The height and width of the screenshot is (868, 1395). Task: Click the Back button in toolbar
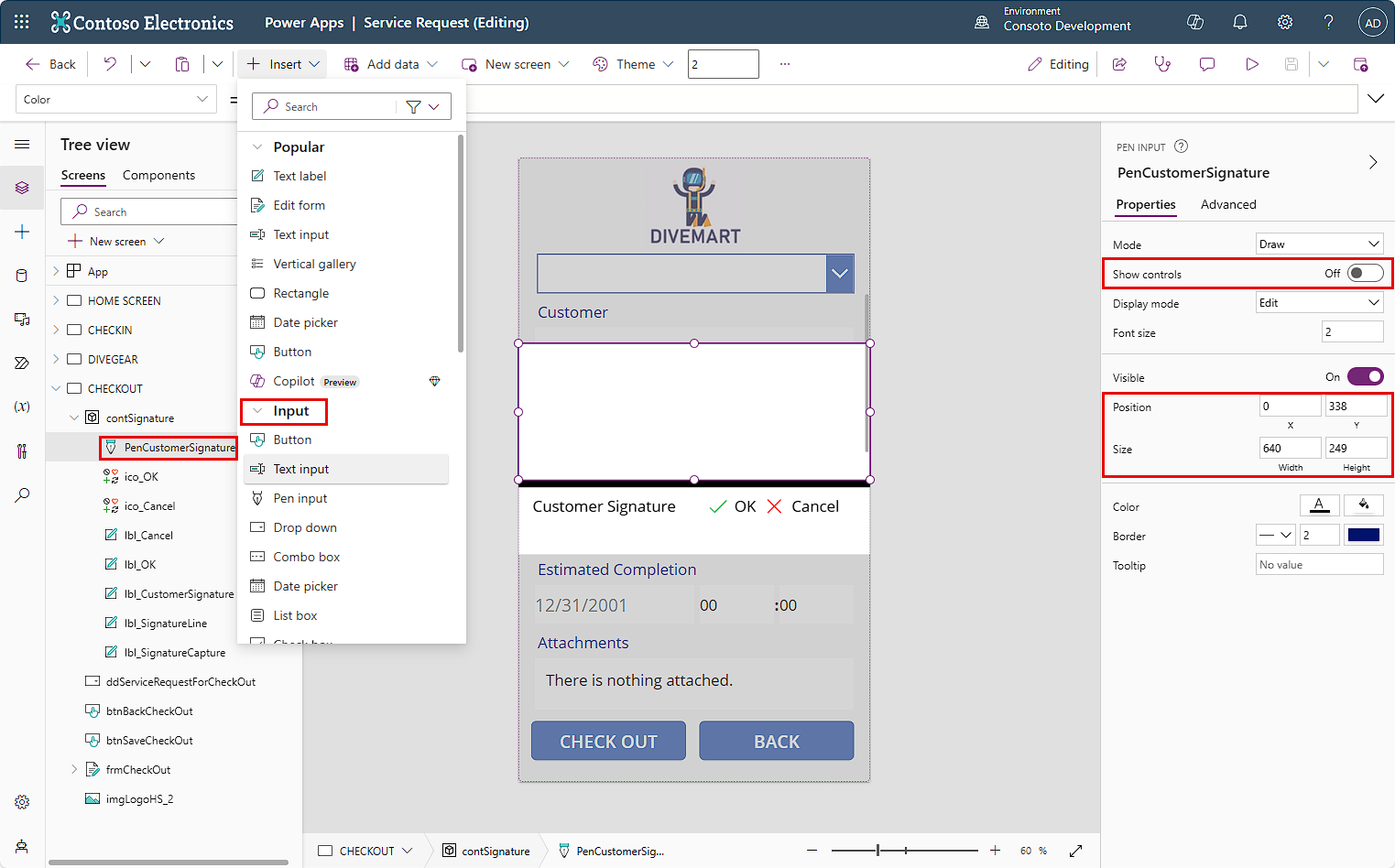(50, 64)
